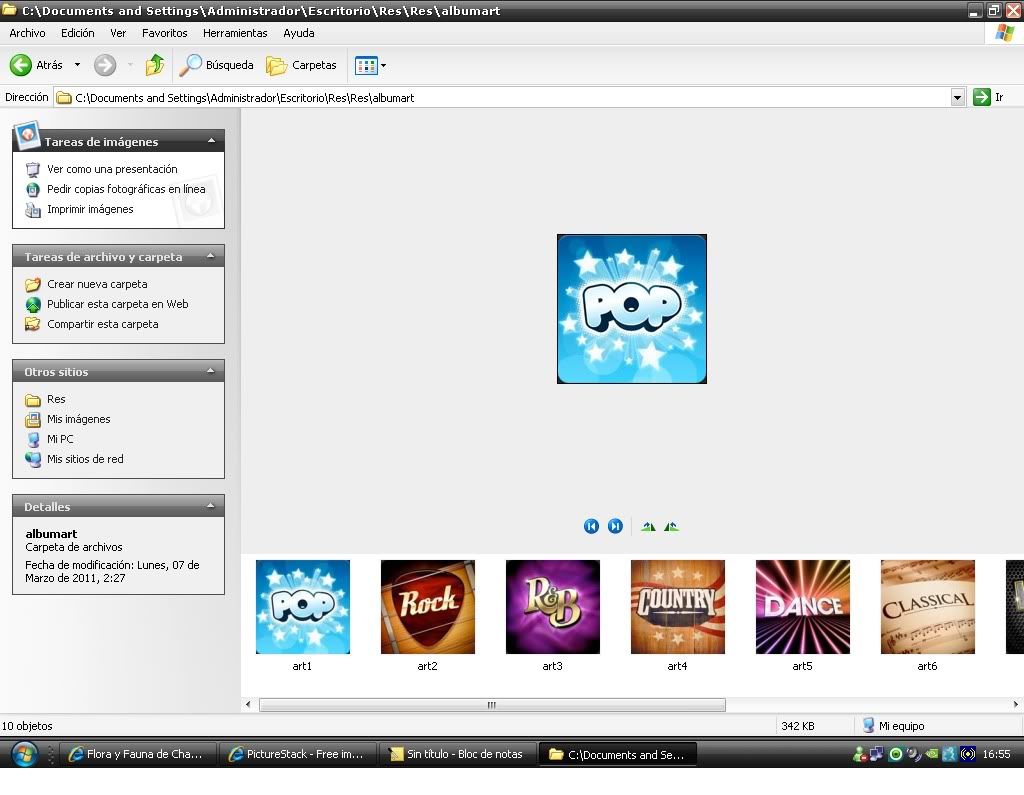Image resolution: width=1024 pixels, height=795 pixels.
Task: Click the art1 file name label
Action: pos(302,666)
